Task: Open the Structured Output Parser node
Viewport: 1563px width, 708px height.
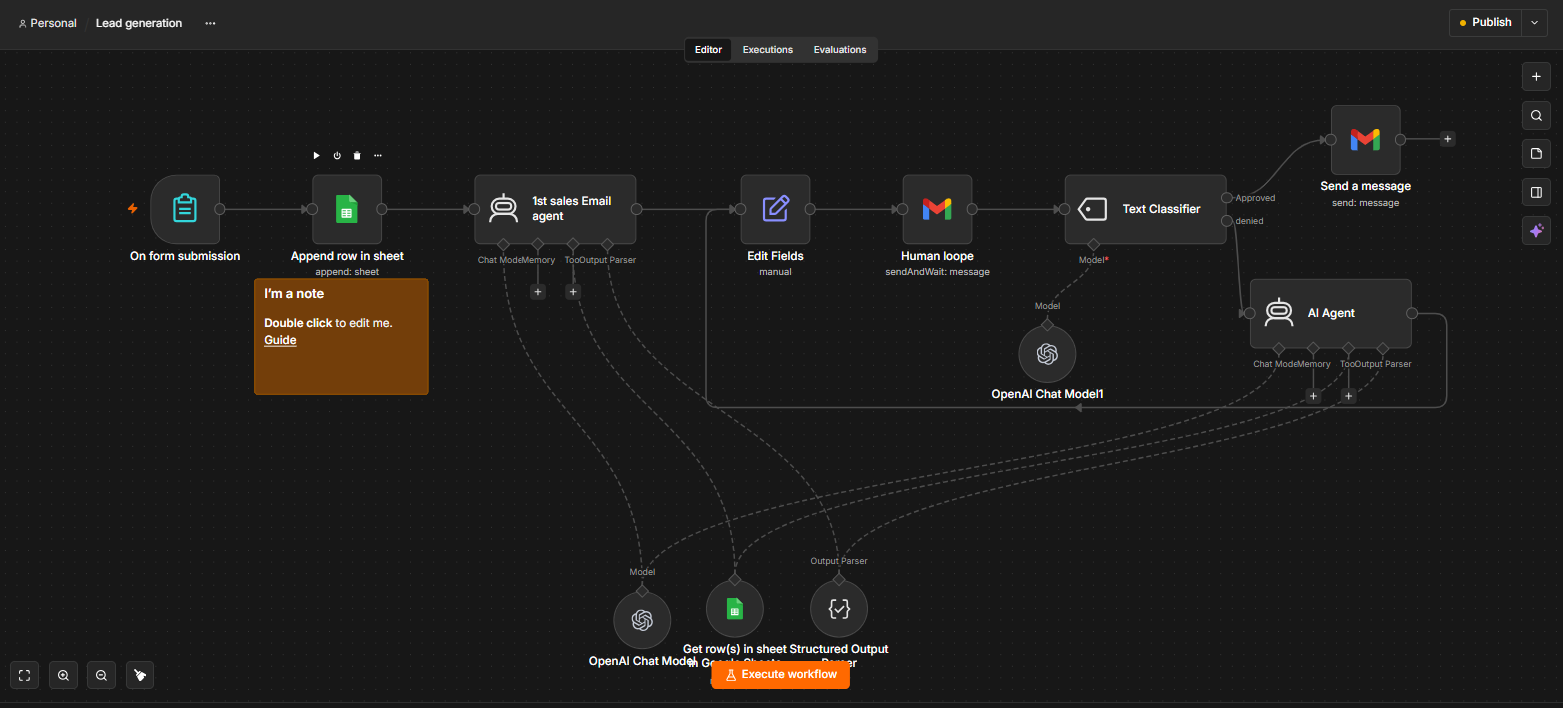Action: pyautogui.click(x=839, y=609)
